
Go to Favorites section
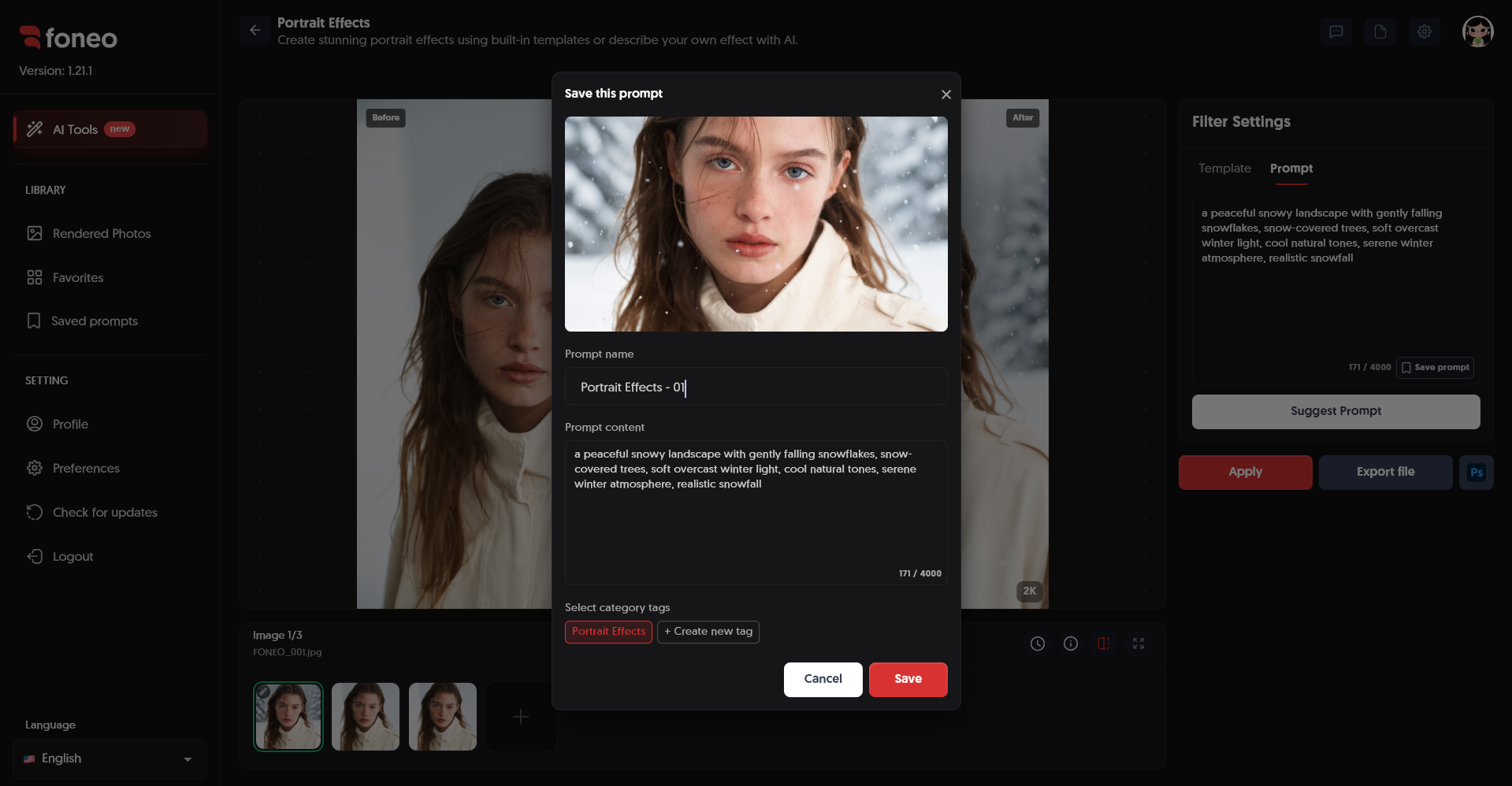point(110,278)
